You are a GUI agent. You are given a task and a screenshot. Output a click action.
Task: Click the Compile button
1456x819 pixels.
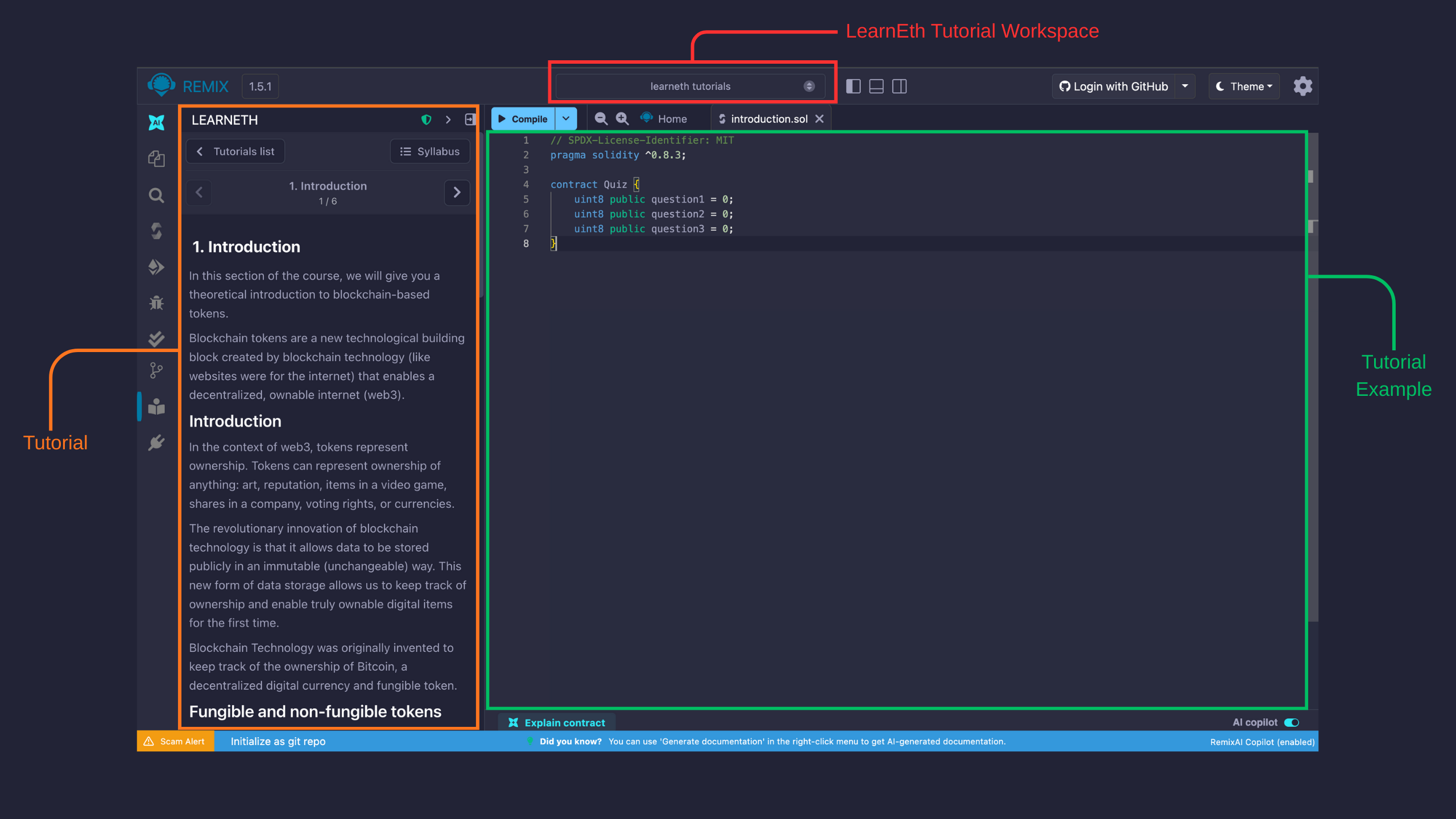coord(523,118)
